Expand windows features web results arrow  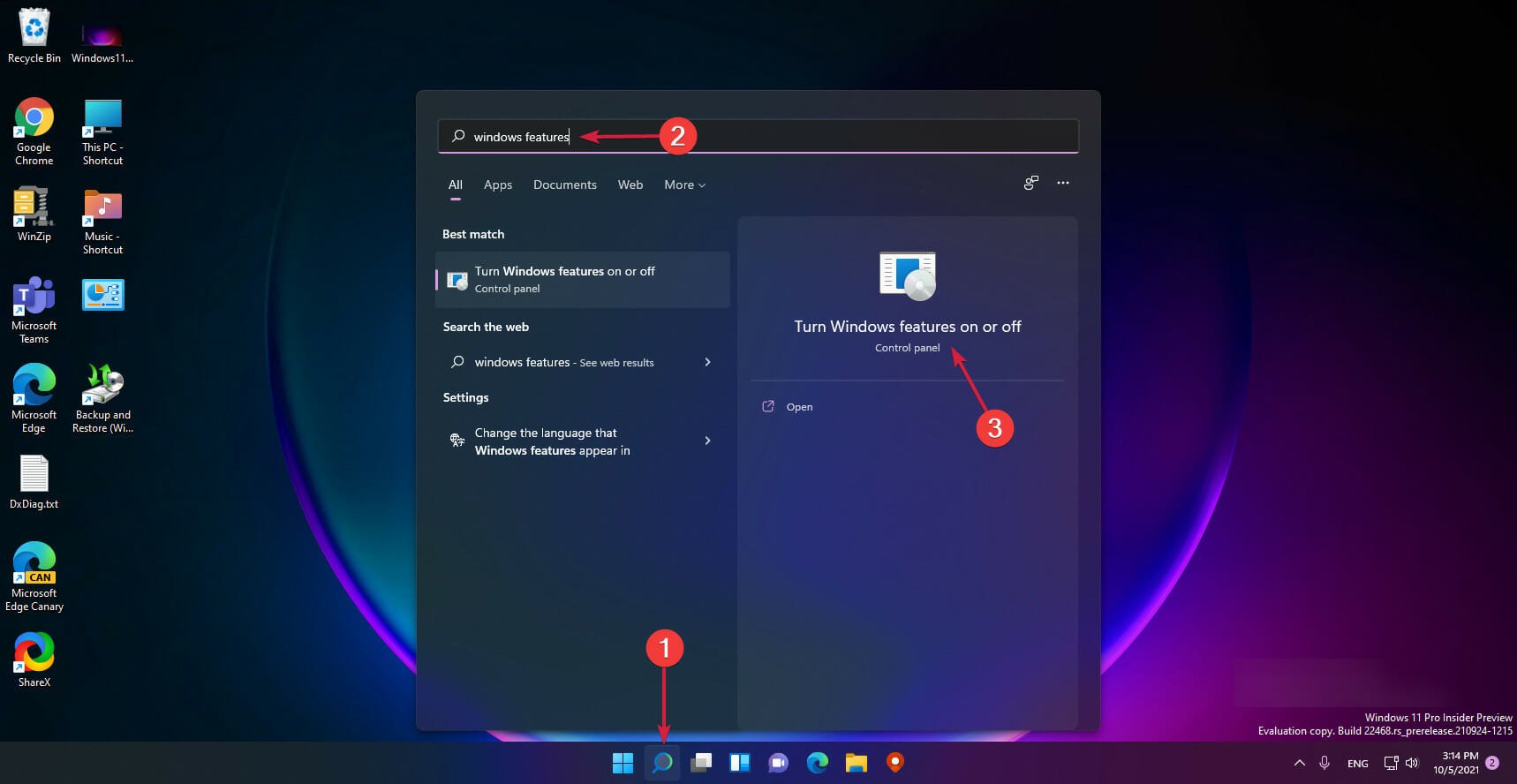(707, 362)
